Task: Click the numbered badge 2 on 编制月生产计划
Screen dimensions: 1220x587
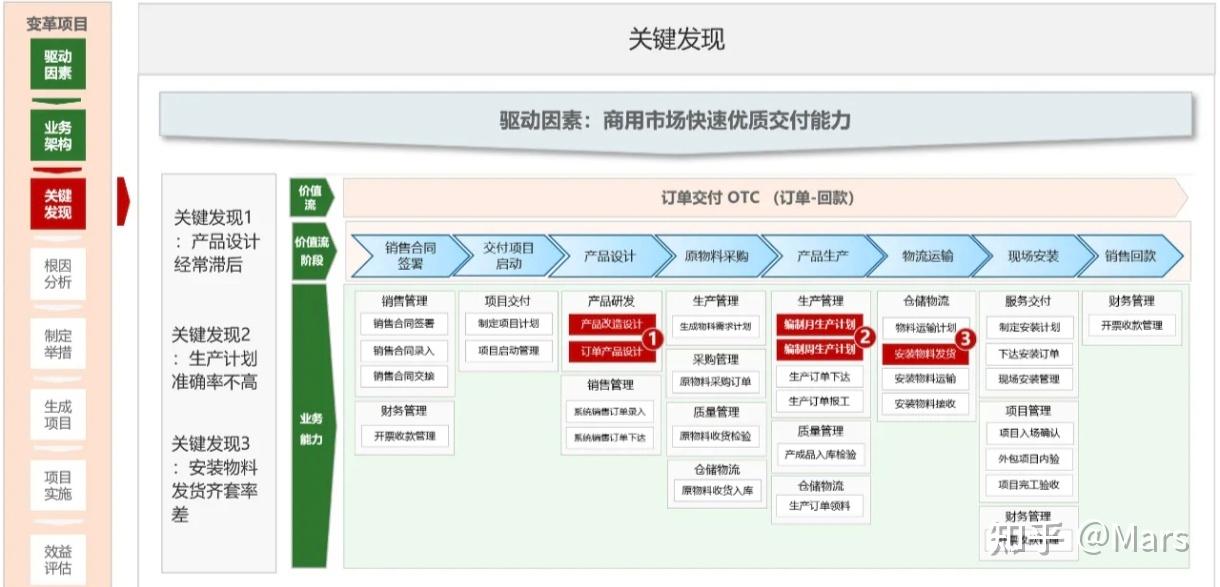Action: point(865,336)
